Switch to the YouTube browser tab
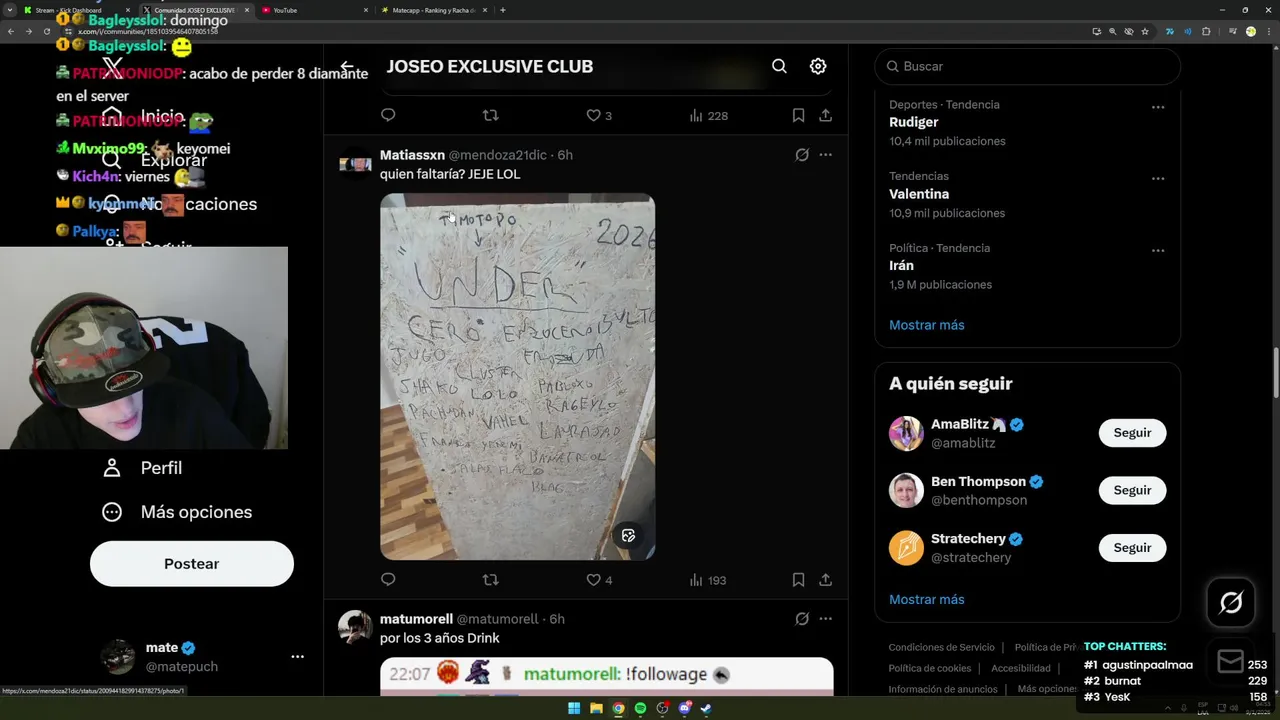The image size is (1280, 720). click(314, 10)
